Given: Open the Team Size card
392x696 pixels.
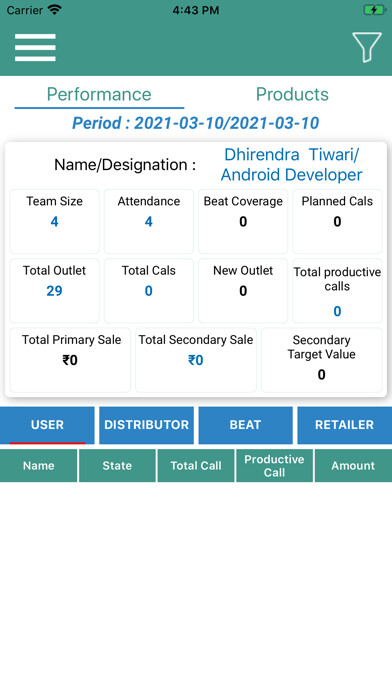Looking at the screenshot, I should coord(55,221).
